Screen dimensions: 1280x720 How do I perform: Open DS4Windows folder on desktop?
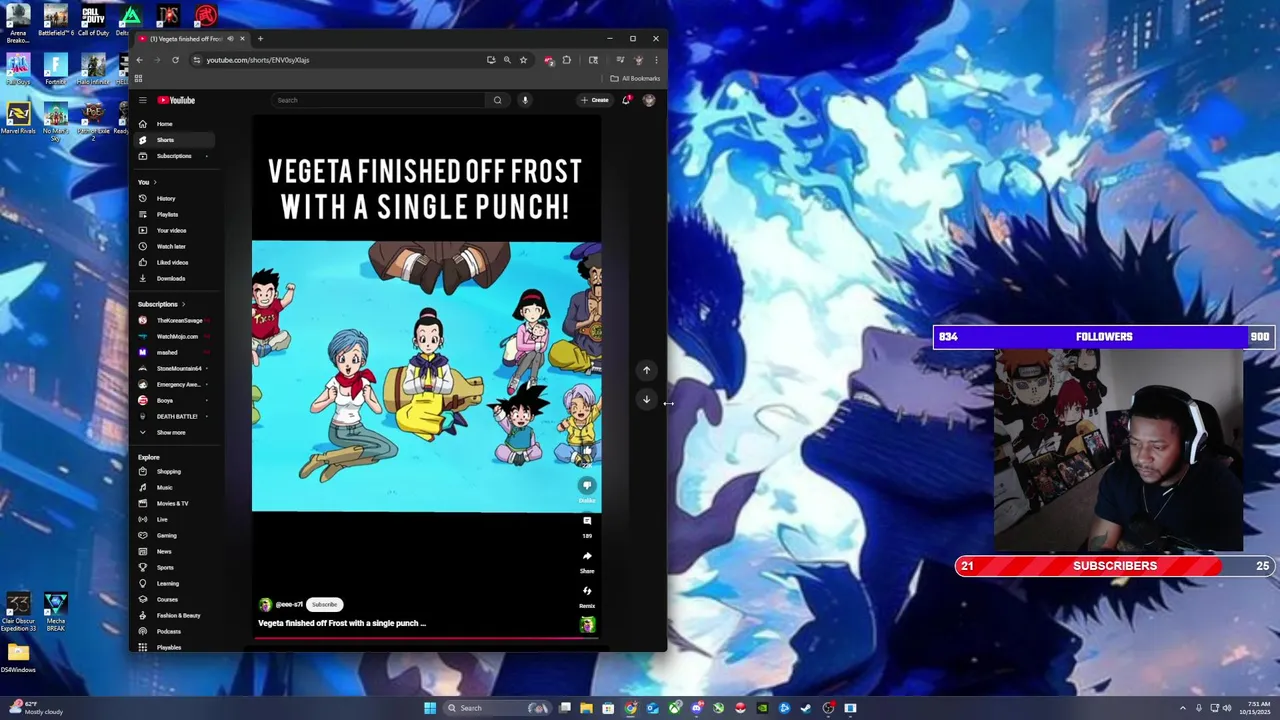click(18, 659)
